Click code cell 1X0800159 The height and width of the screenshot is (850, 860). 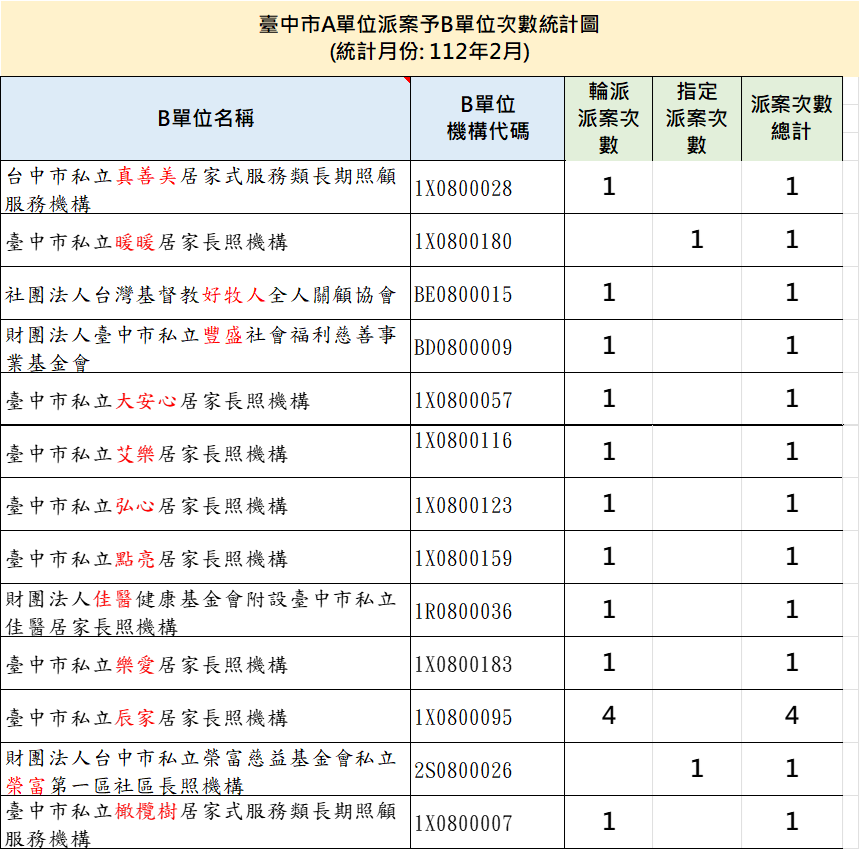(x=488, y=558)
